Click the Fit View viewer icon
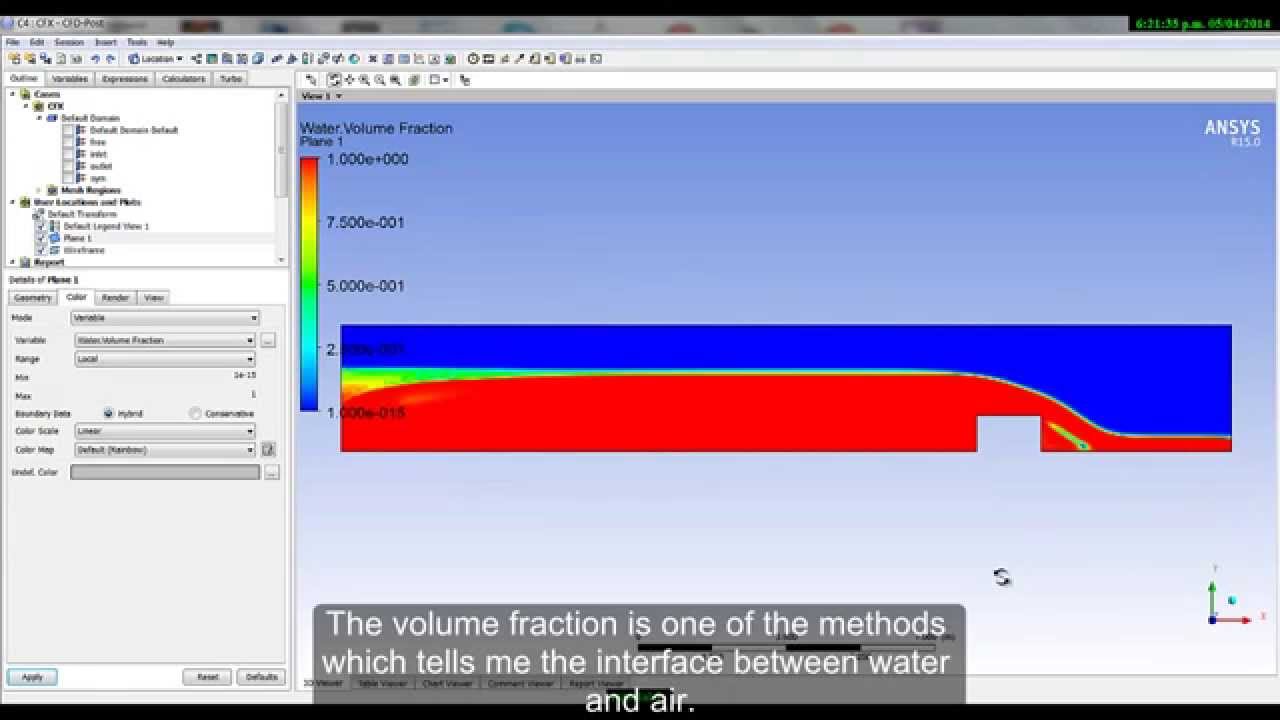Screen dimensions: 1280x720 pyautogui.click(x=396, y=80)
